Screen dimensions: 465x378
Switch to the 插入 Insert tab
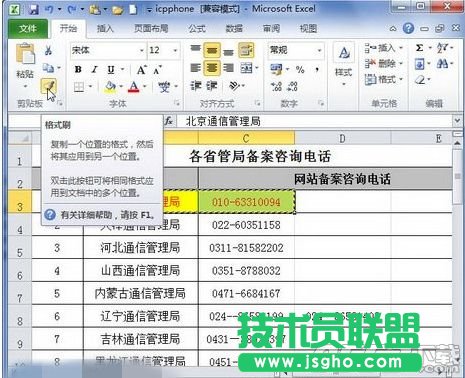(105, 29)
